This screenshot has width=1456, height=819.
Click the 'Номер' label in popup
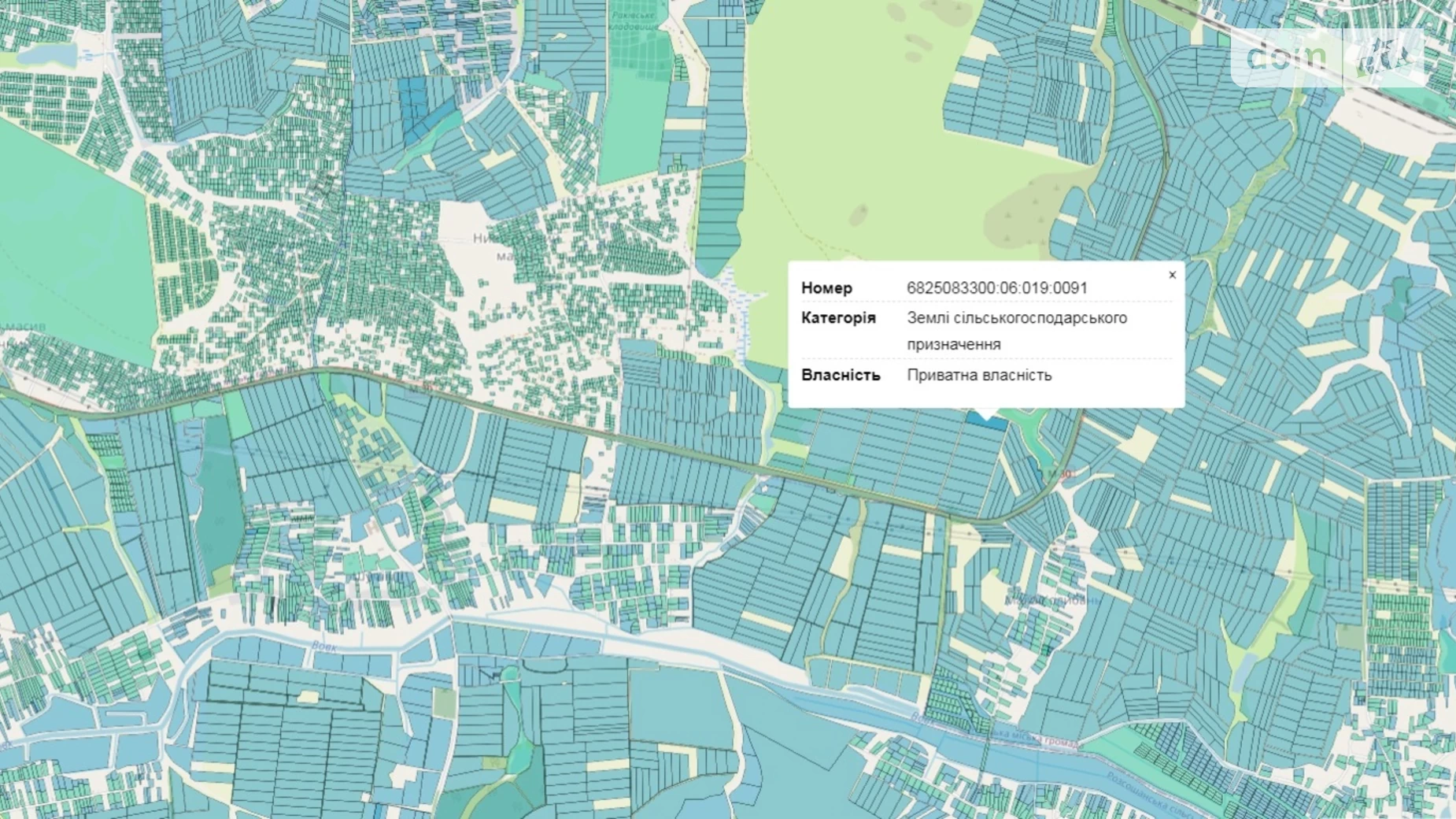pos(826,288)
